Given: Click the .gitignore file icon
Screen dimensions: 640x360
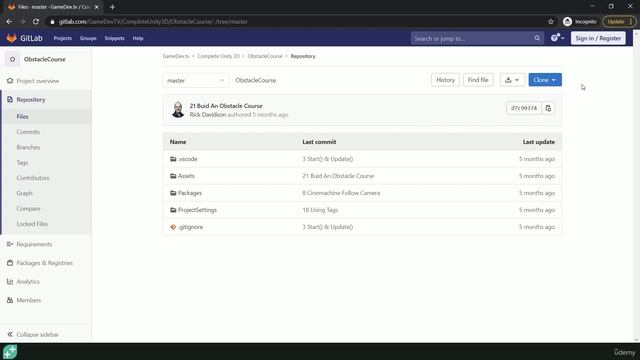Looking at the screenshot, I should click(x=173, y=227).
